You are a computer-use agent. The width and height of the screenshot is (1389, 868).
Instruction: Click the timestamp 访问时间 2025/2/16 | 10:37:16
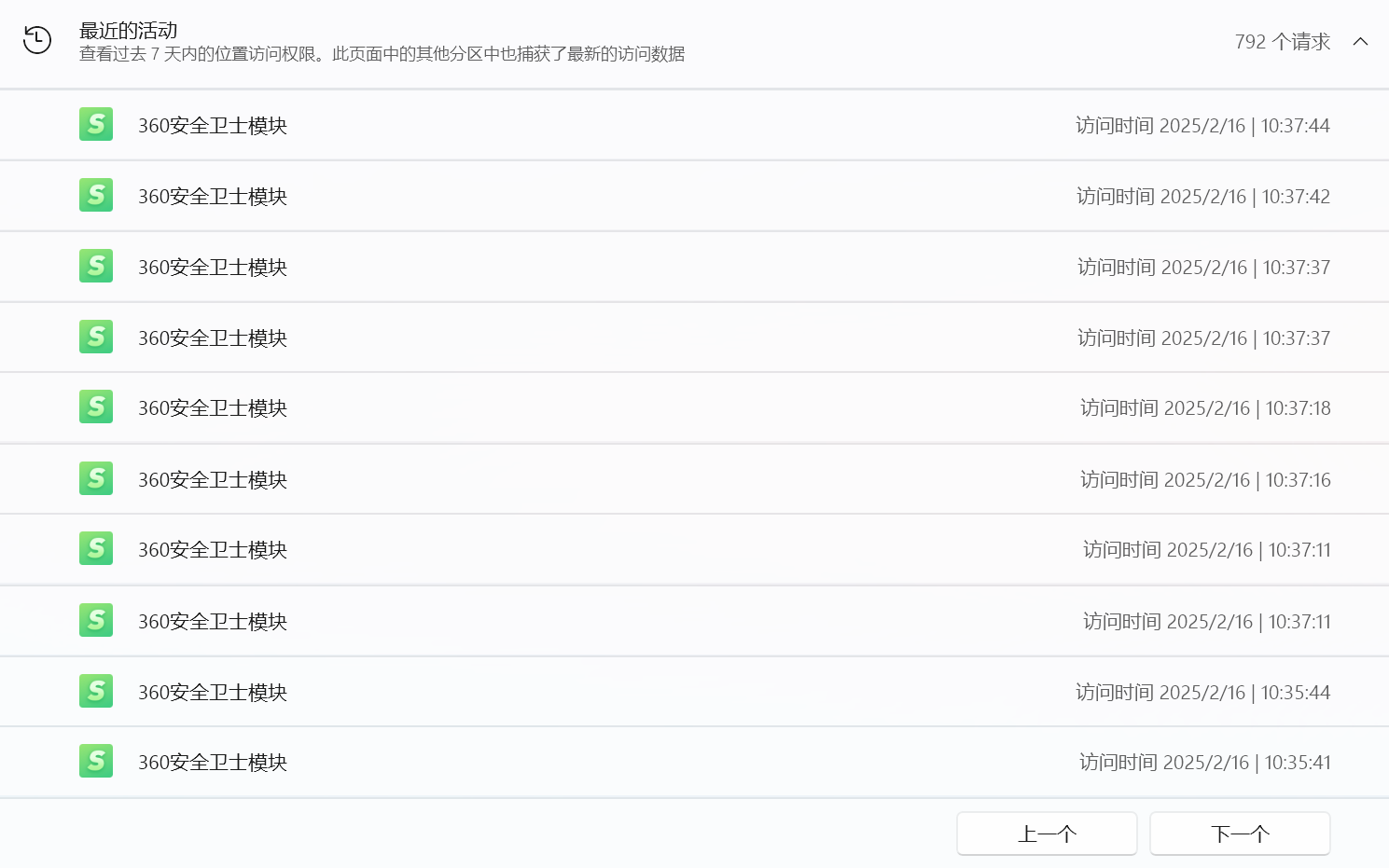[1205, 480]
